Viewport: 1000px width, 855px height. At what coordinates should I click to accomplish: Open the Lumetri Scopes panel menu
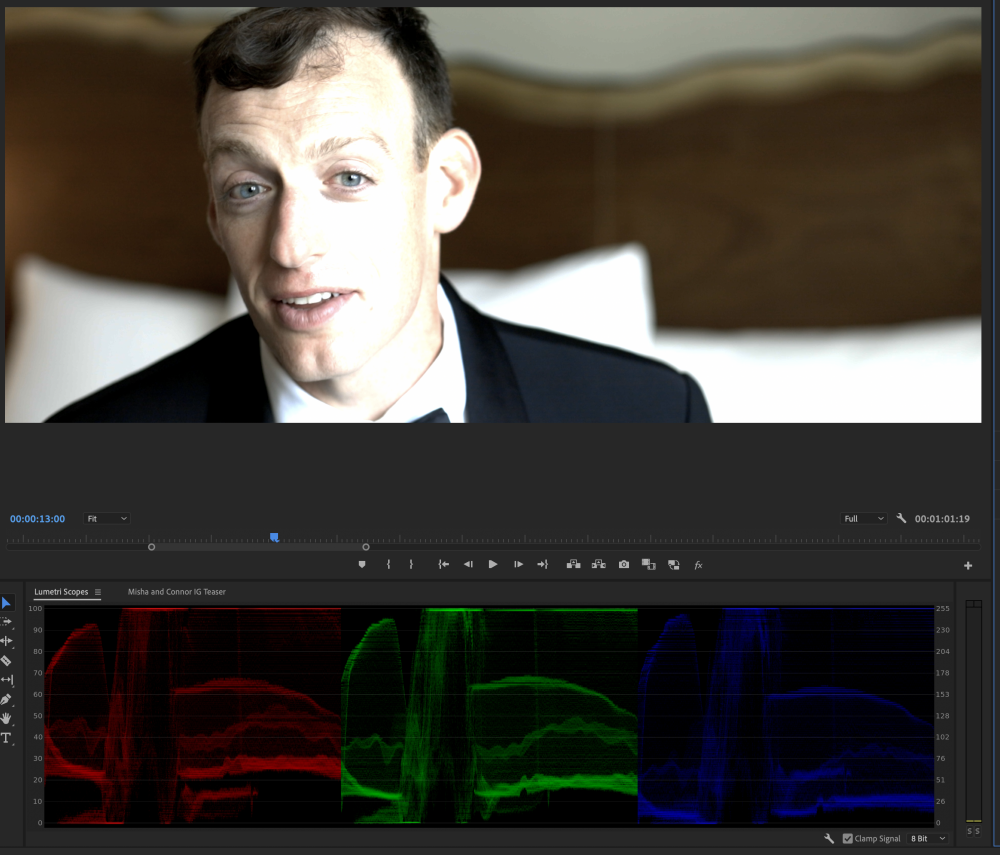(x=98, y=592)
